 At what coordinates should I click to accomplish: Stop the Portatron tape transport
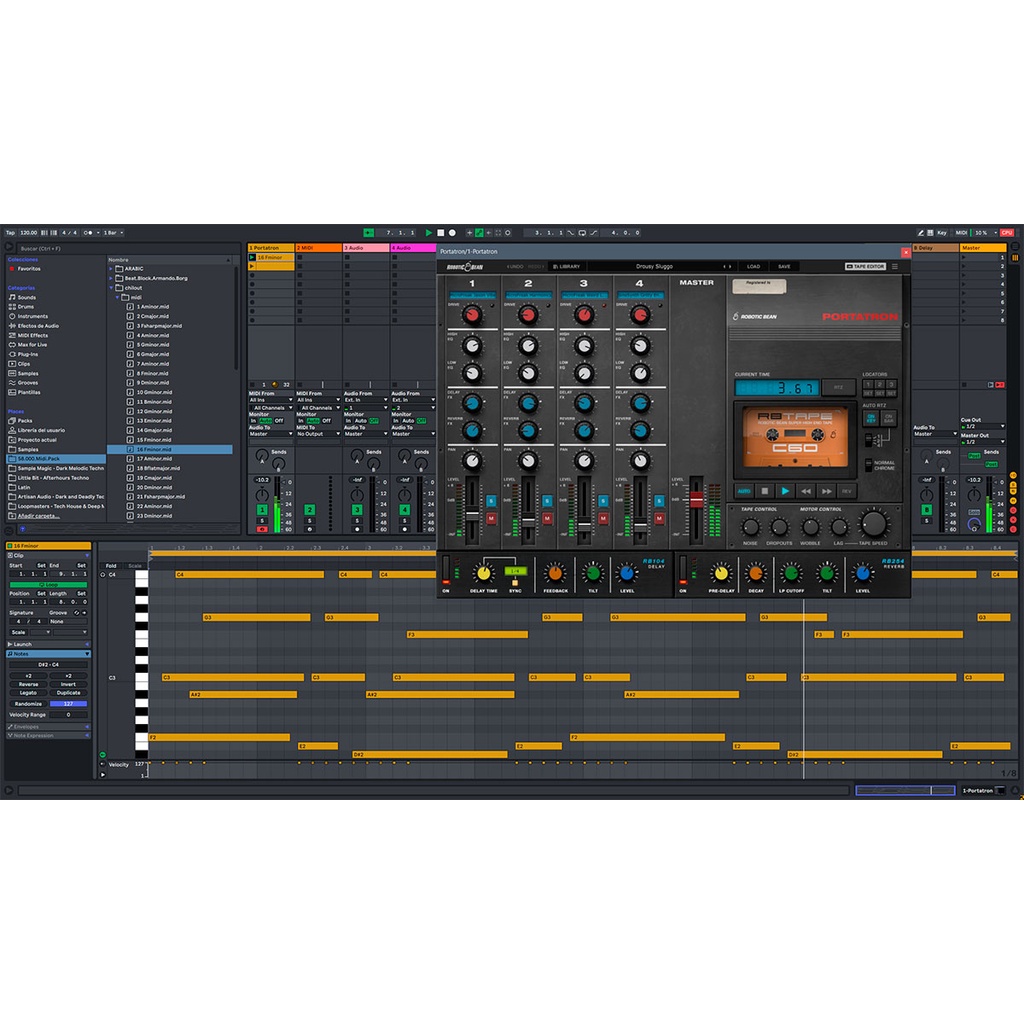coord(765,491)
